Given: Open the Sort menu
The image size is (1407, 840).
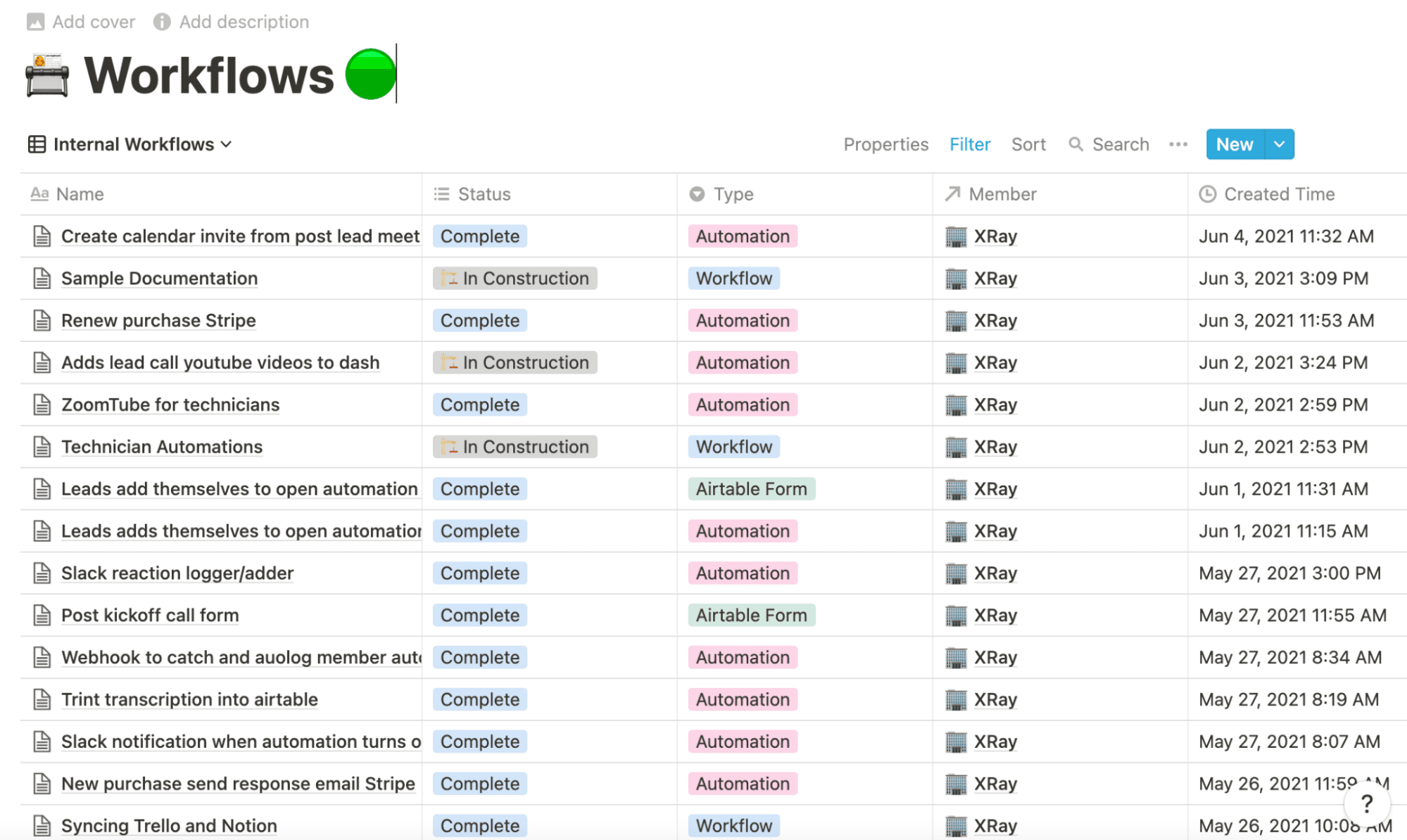Looking at the screenshot, I should 1028,144.
